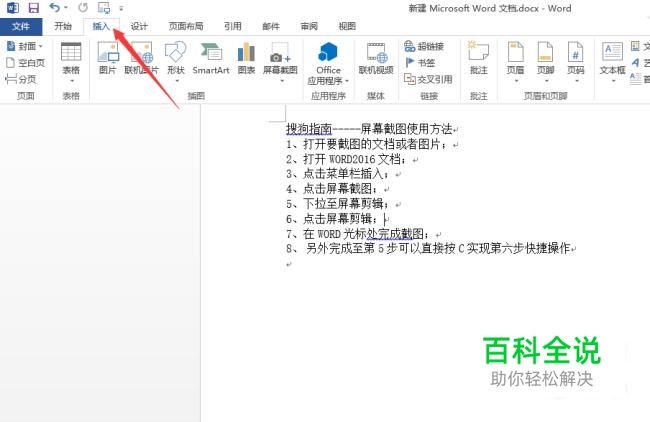Click the line '5、下拉至屏幕剪辑'
Viewport: 650px width, 422px height.
337,204
